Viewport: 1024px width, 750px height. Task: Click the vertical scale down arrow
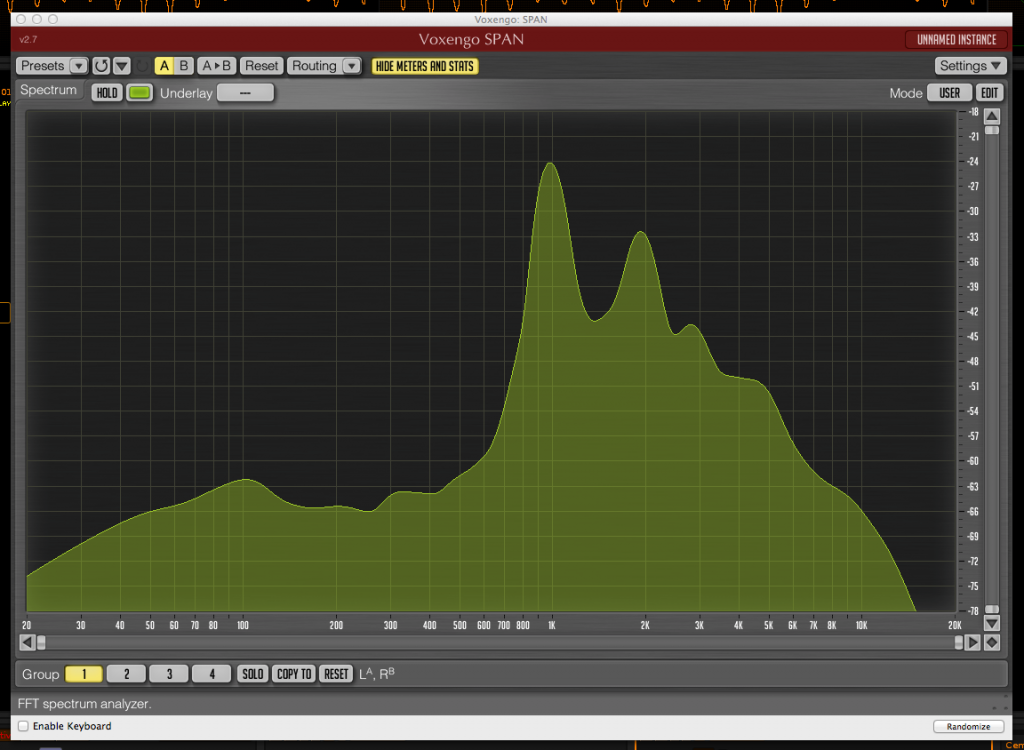(x=991, y=623)
